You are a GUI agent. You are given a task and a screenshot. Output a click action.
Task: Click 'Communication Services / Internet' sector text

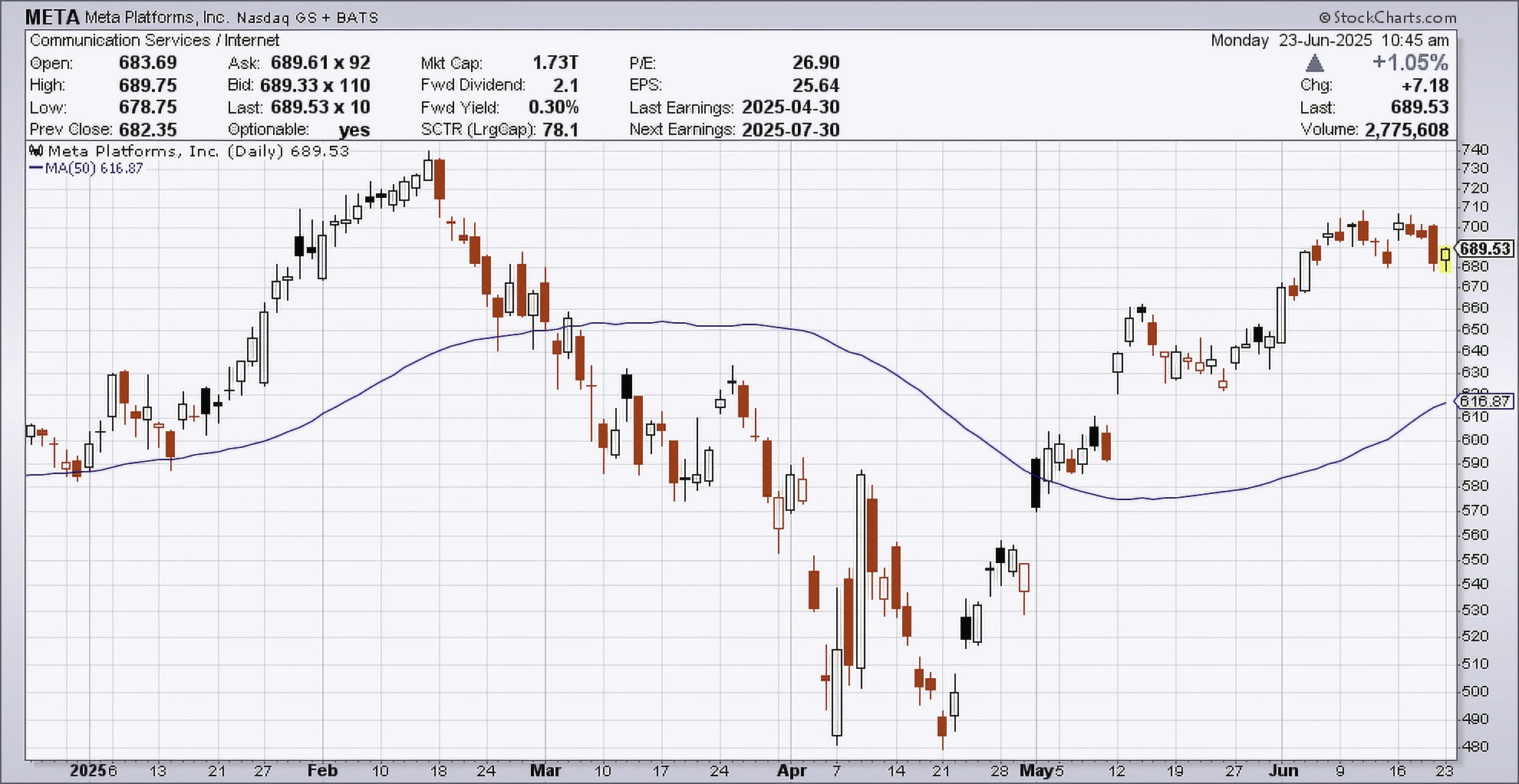(x=154, y=40)
